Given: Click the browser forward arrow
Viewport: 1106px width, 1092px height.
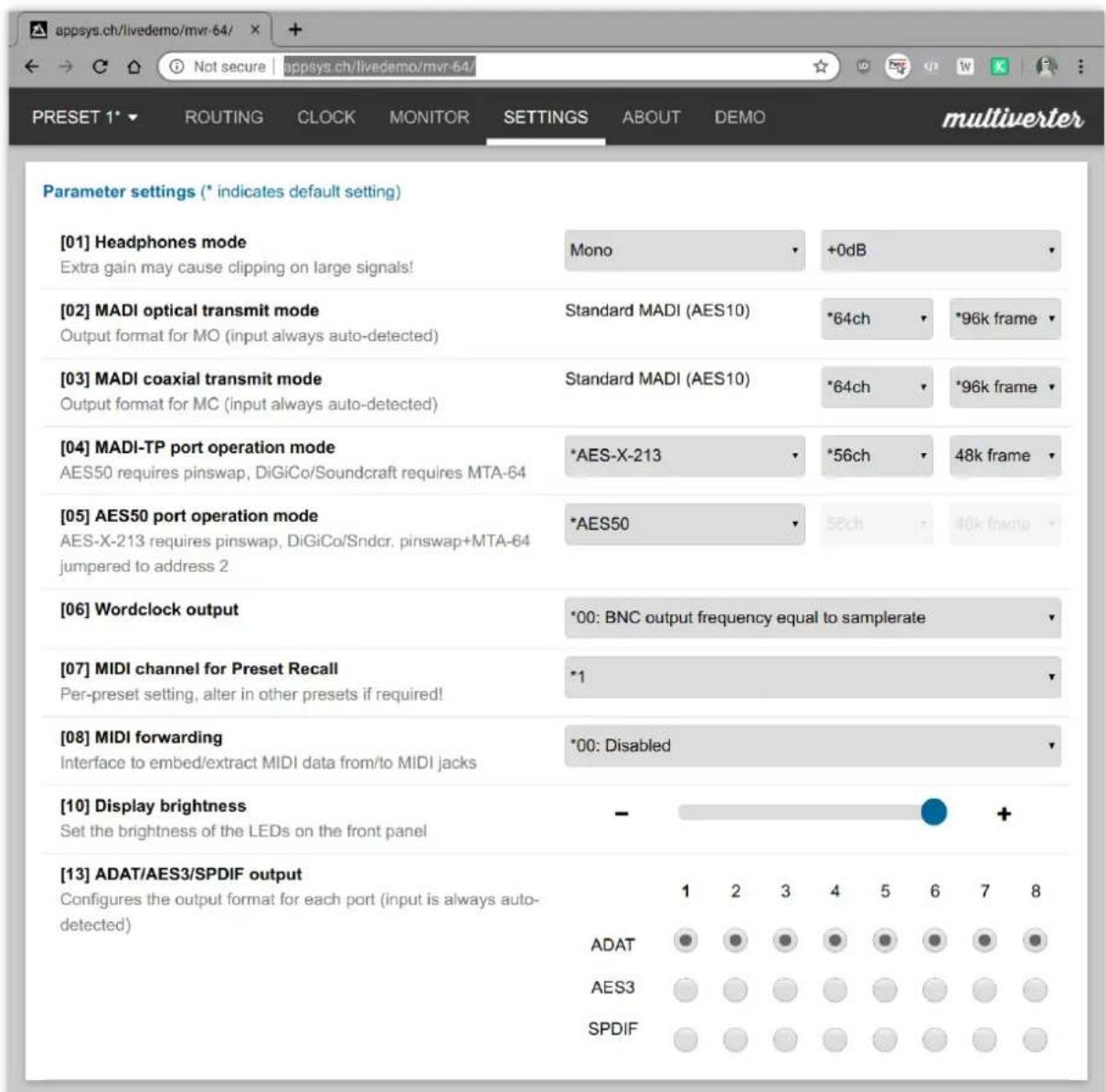Looking at the screenshot, I should tap(66, 67).
